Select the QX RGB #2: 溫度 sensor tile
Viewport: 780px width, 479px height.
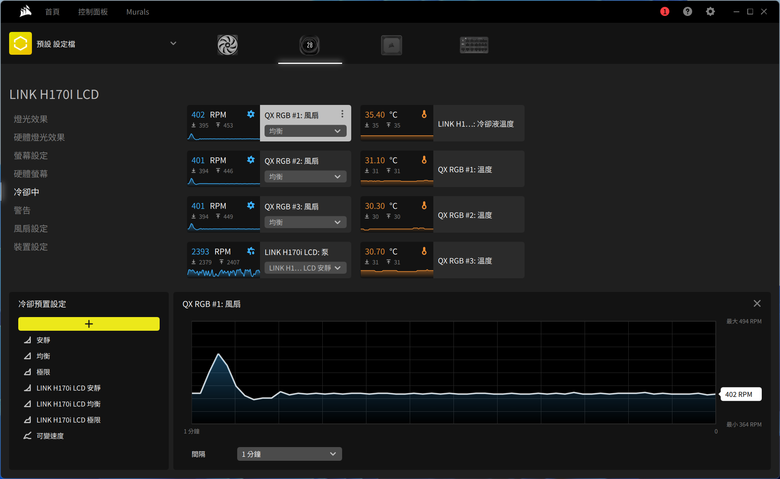pyautogui.click(x=442, y=215)
